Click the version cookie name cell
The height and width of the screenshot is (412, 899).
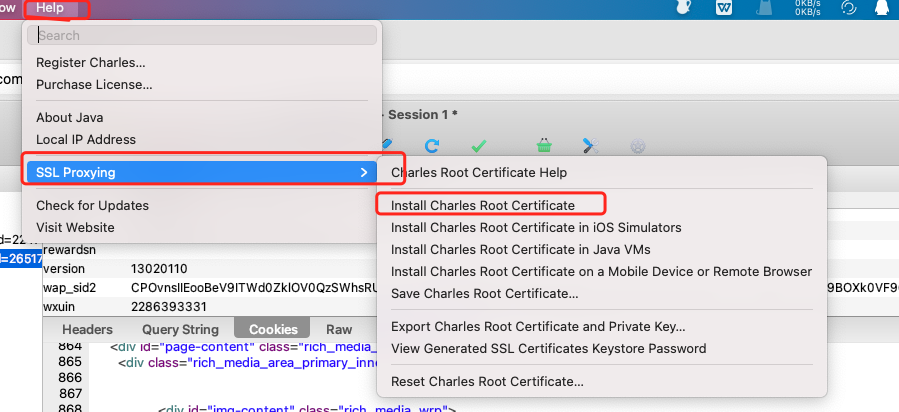[x=64, y=269]
